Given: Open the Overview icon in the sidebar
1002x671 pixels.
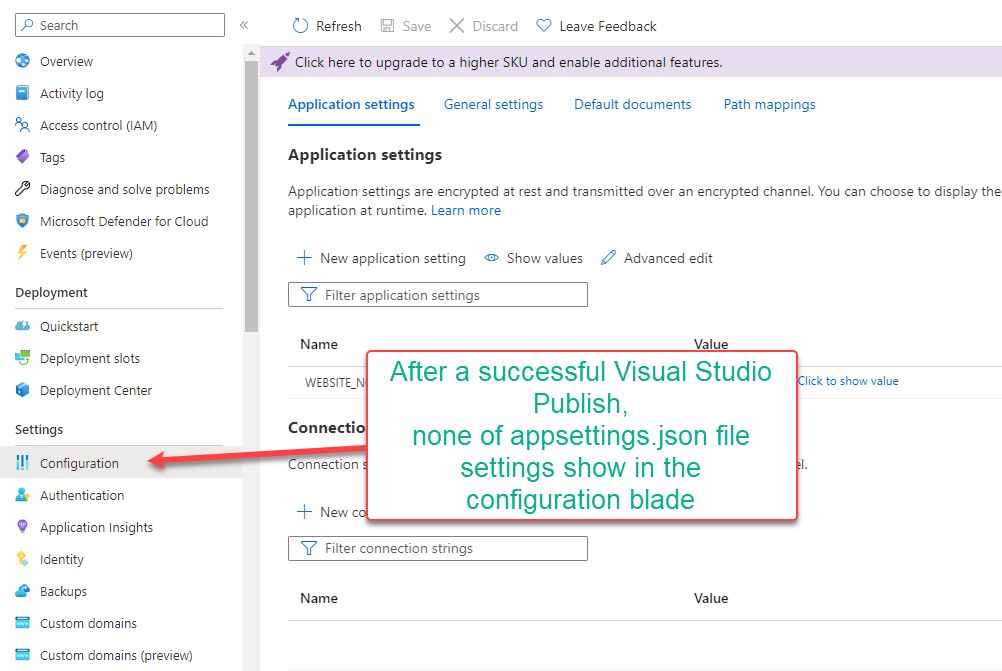Looking at the screenshot, I should [22, 61].
